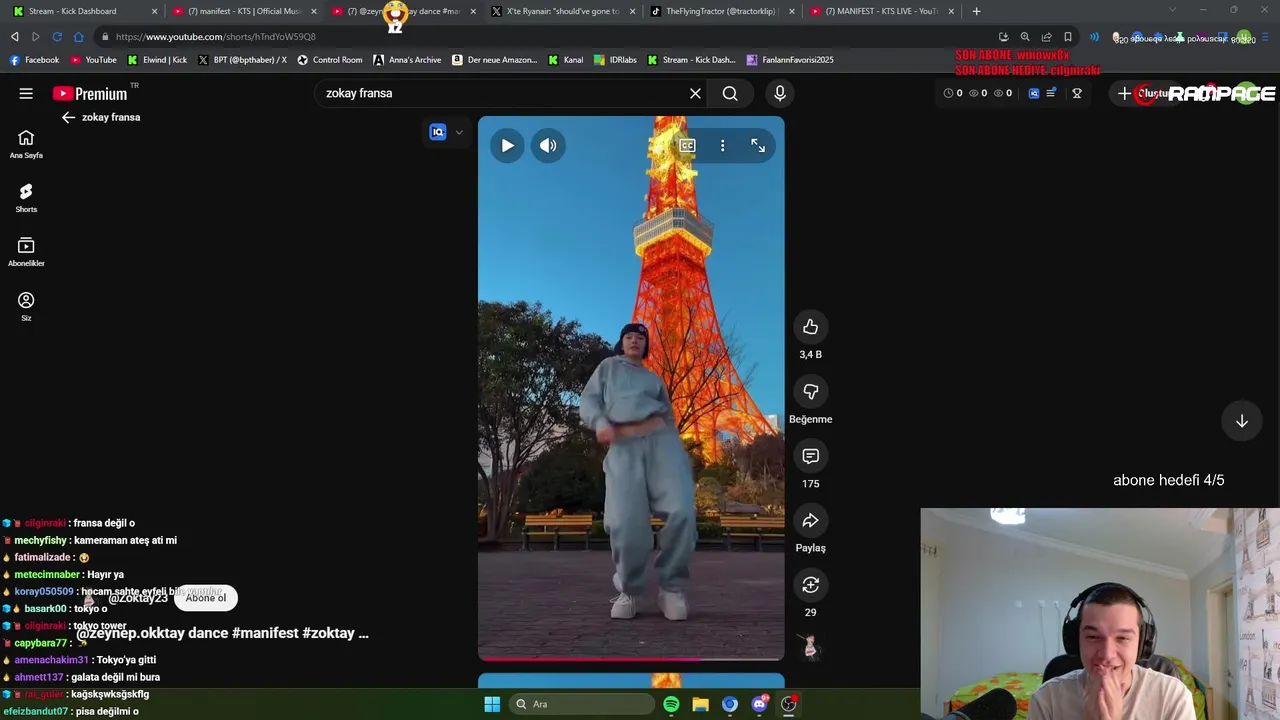The width and height of the screenshot is (1280, 720).
Task: Click the youtube.com/shorts address bar
Action: coord(540,37)
